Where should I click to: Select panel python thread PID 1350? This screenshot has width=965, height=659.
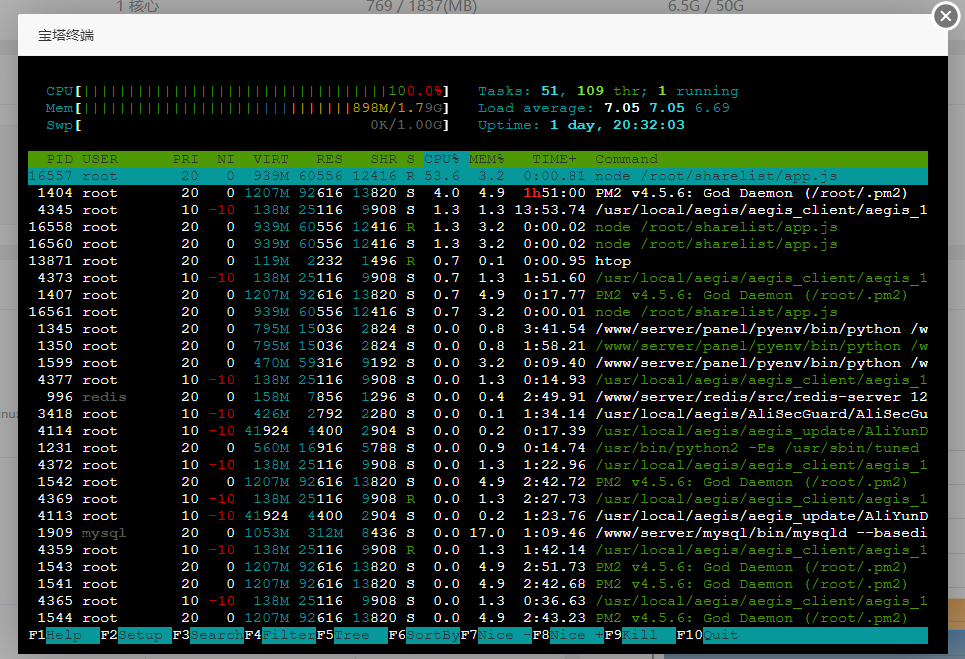coord(478,346)
